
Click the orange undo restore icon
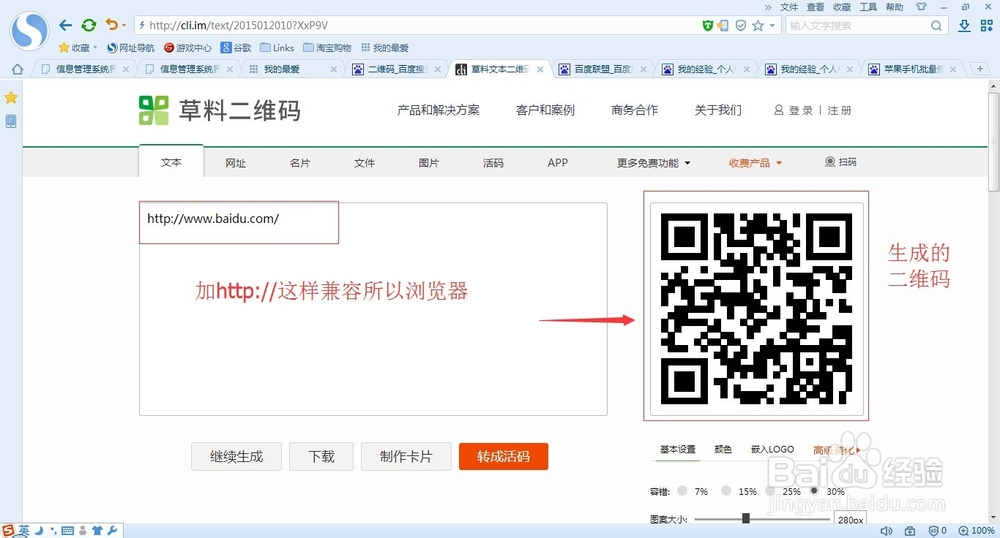[112, 25]
